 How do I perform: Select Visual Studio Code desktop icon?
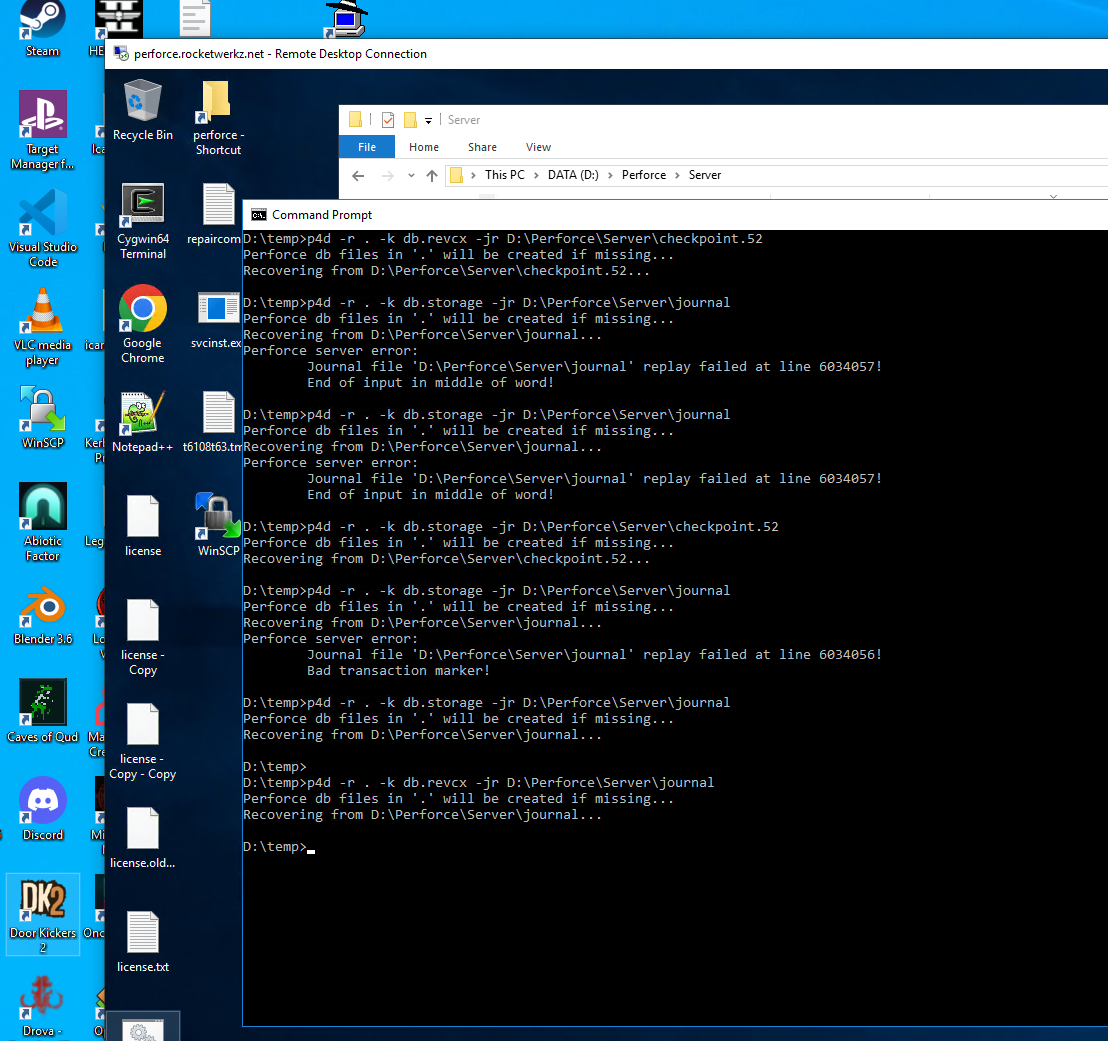click(x=42, y=213)
